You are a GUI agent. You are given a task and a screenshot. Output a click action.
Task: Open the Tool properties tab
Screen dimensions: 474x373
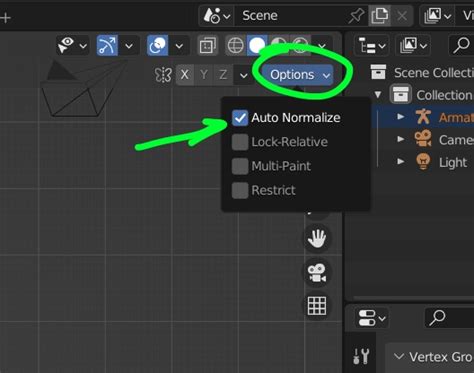(361, 356)
